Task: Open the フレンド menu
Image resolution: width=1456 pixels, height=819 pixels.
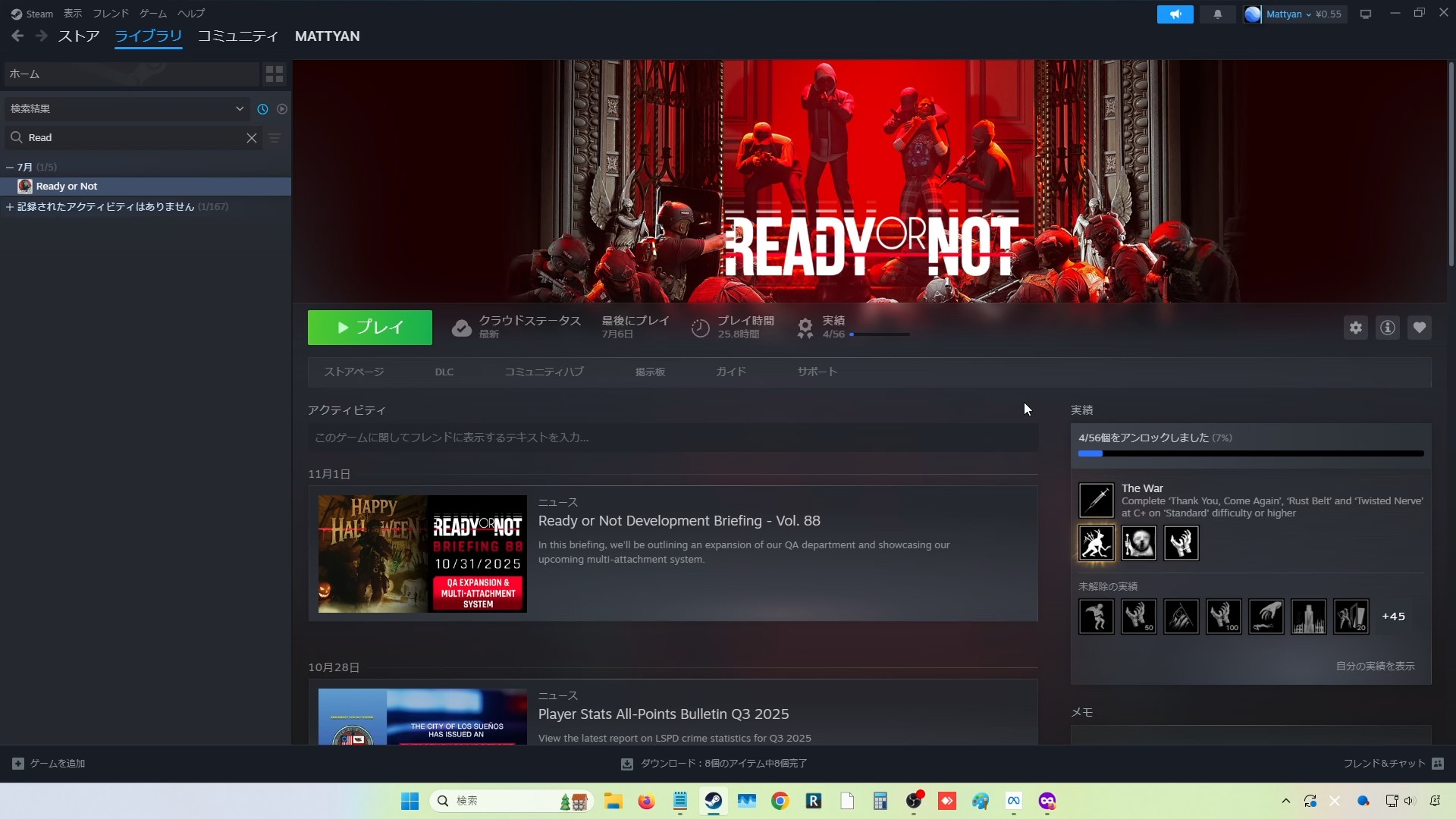Action: (110, 14)
